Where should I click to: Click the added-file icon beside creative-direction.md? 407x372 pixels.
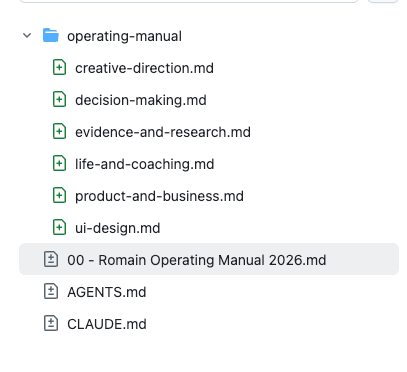(59, 67)
